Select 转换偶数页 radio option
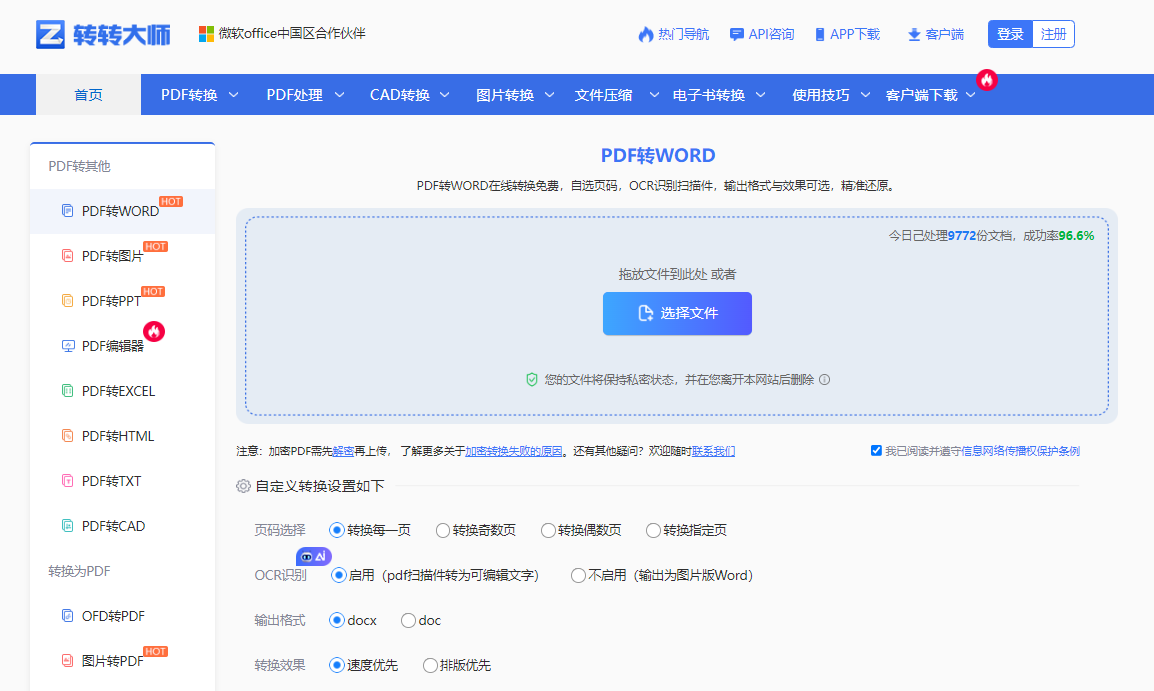 [x=548, y=530]
